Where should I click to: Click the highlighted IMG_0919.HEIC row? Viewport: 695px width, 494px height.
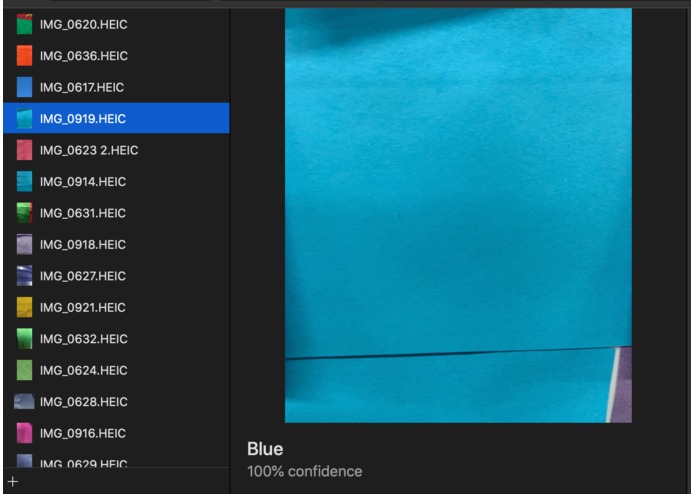pyautogui.click(x=117, y=118)
